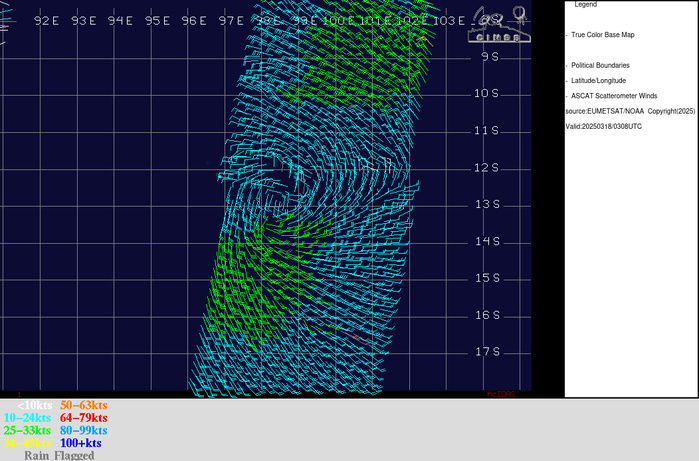Select 'Latitude/Longitude' legend entry
This screenshot has height=461, width=699.
click(598, 81)
